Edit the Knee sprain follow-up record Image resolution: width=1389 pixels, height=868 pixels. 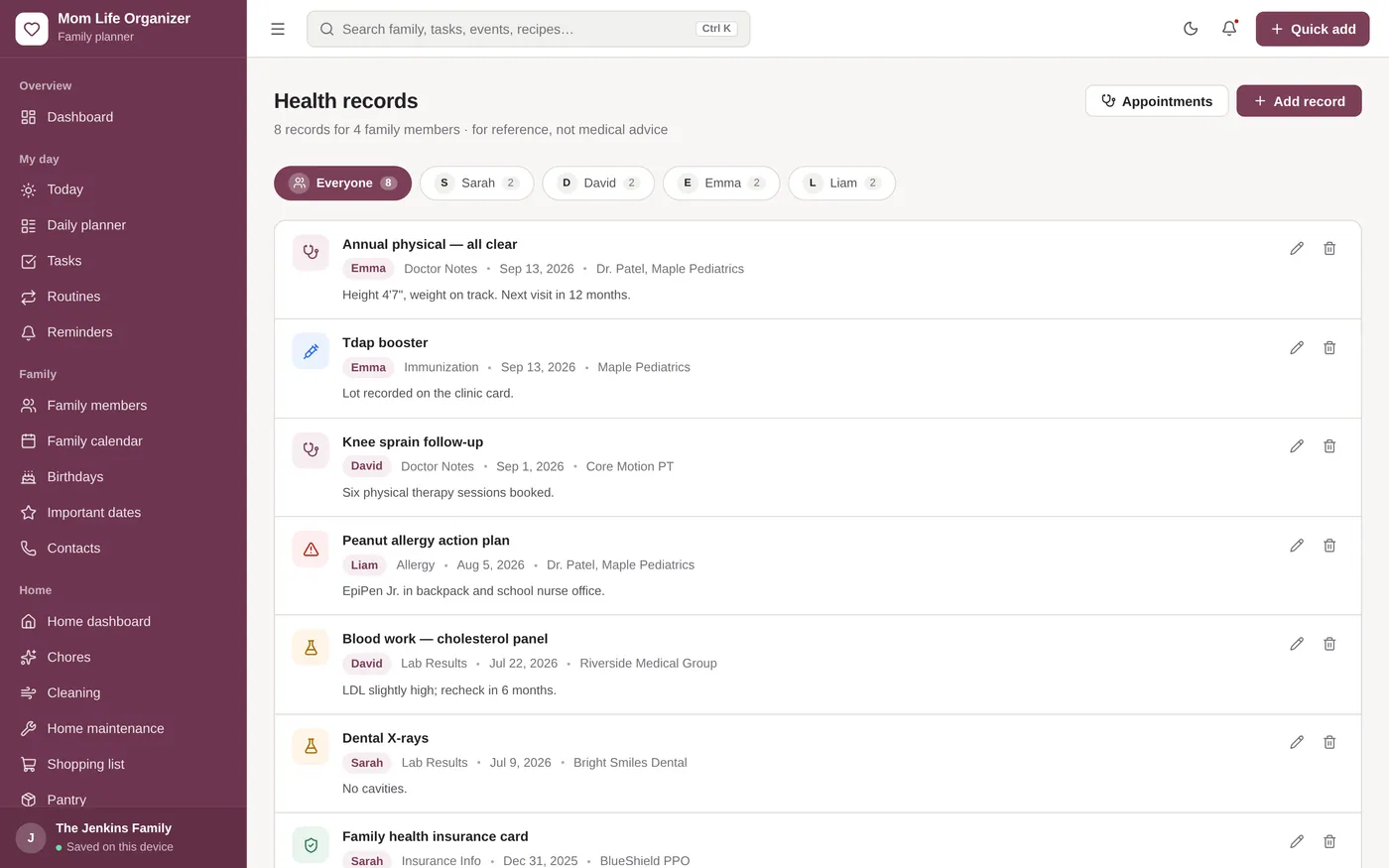tap(1297, 446)
